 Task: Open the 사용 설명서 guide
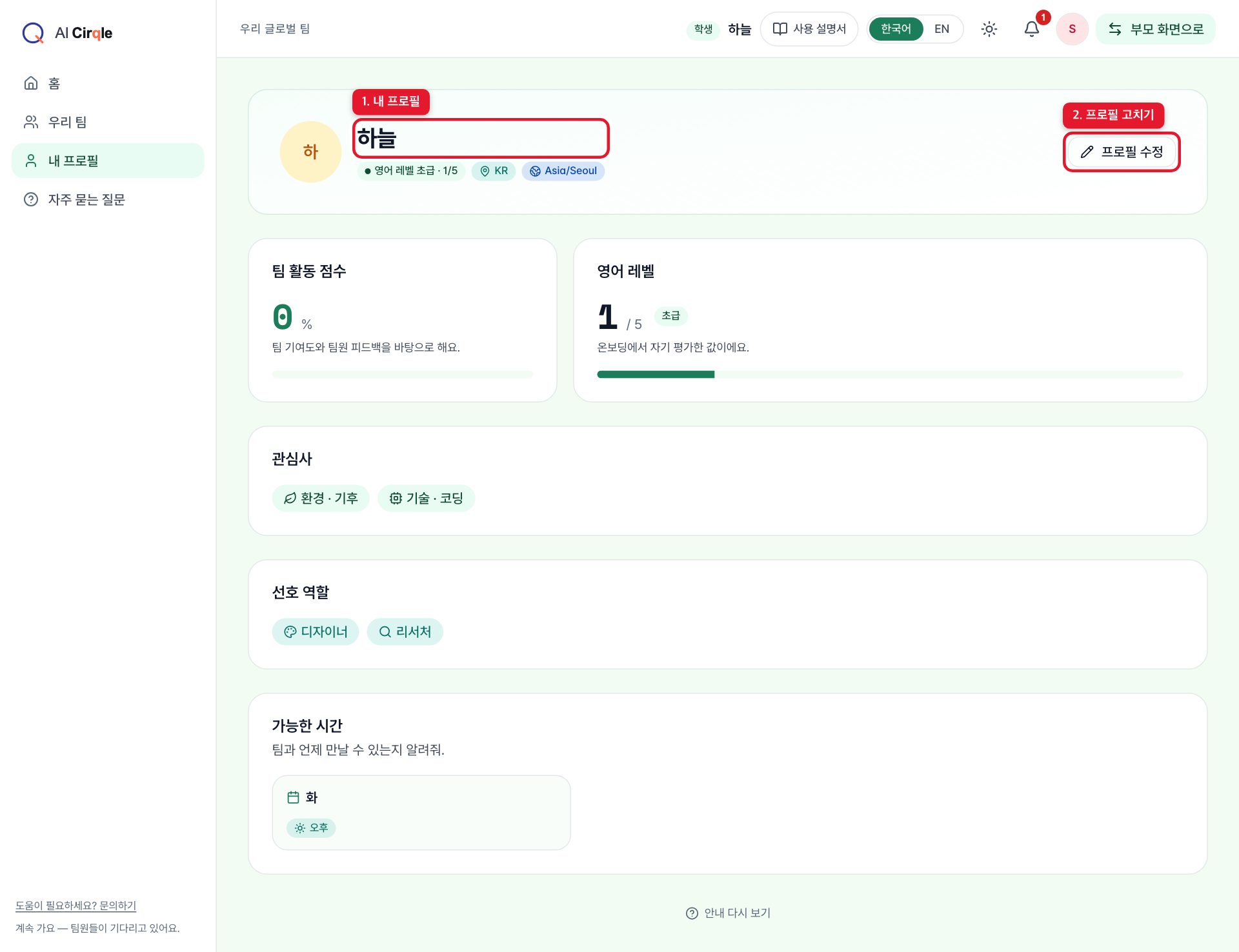click(809, 29)
